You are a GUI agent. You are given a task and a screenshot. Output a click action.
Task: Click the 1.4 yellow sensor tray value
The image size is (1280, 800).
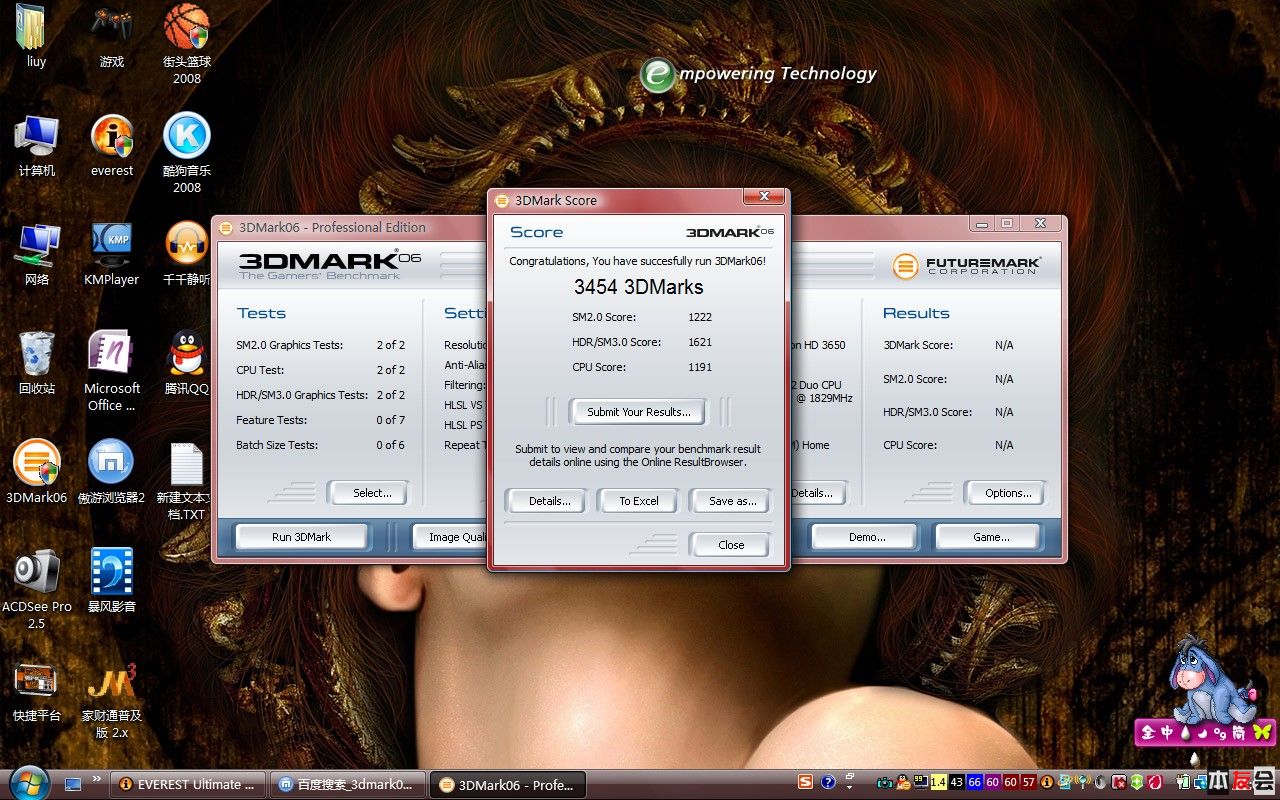click(938, 782)
